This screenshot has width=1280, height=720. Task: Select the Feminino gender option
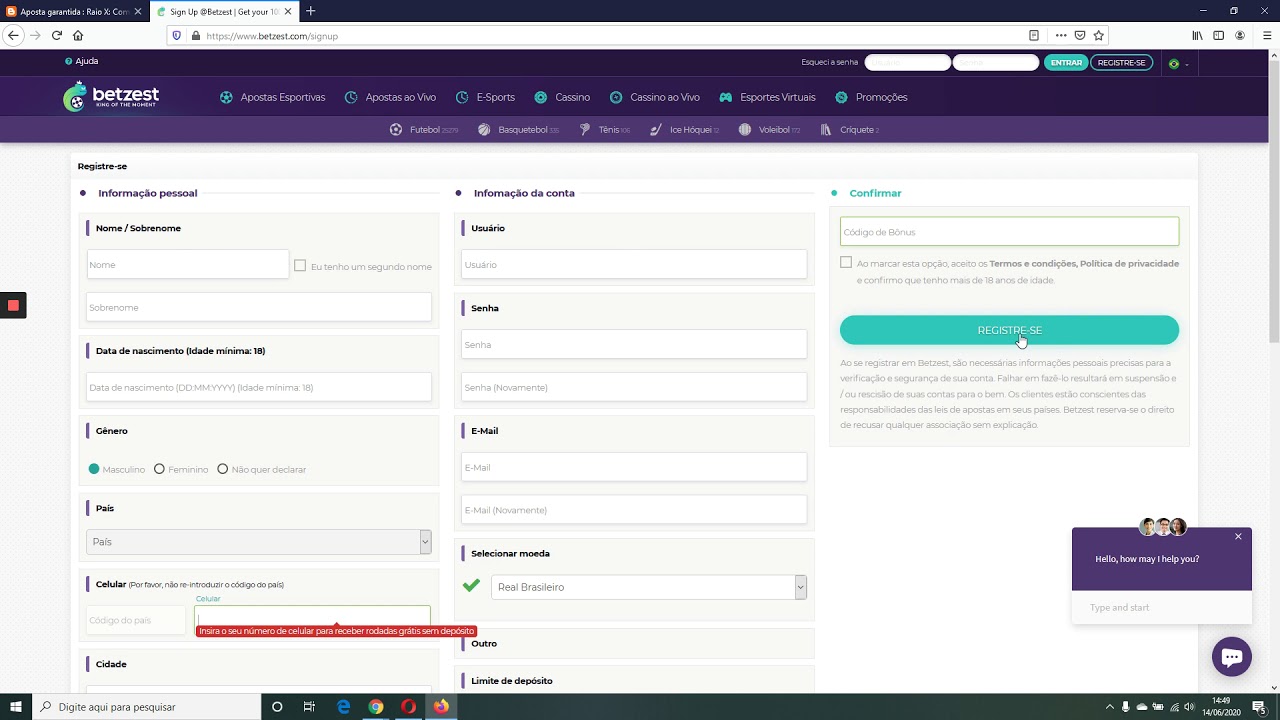point(159,469)
